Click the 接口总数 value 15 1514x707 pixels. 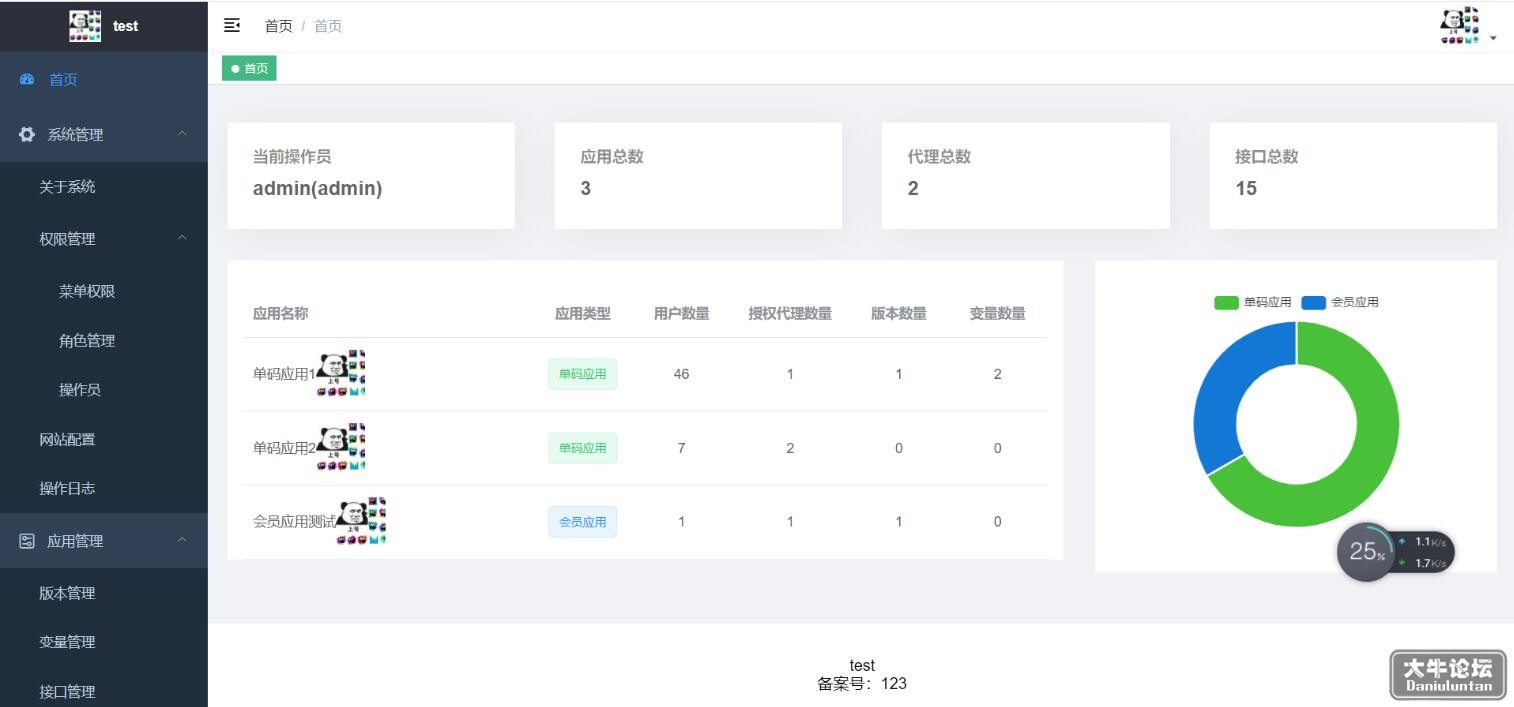point(1246,188)
